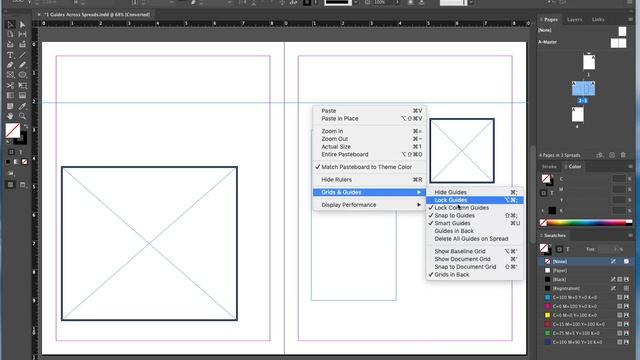The height and width of the screenshot is (360, 640).
Task: Enable Lock Guides option
Action: click(475, 200)
